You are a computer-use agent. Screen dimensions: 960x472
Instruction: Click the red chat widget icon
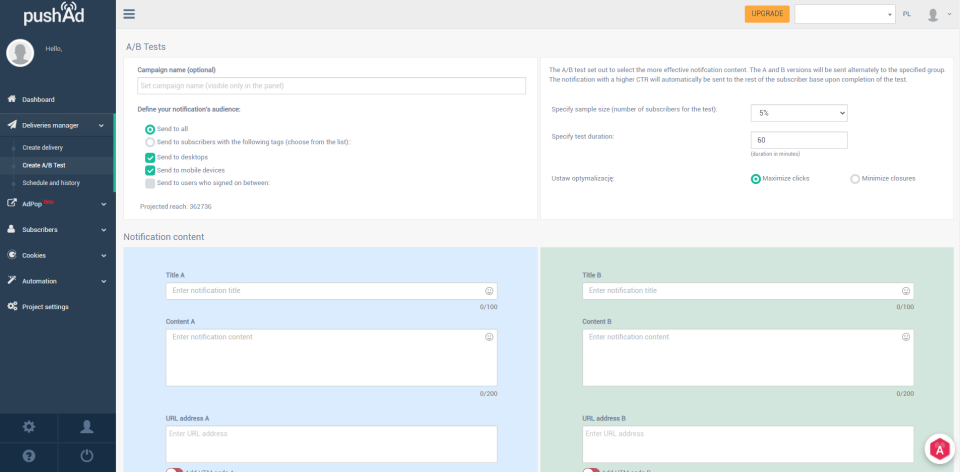tap(940, 449)
